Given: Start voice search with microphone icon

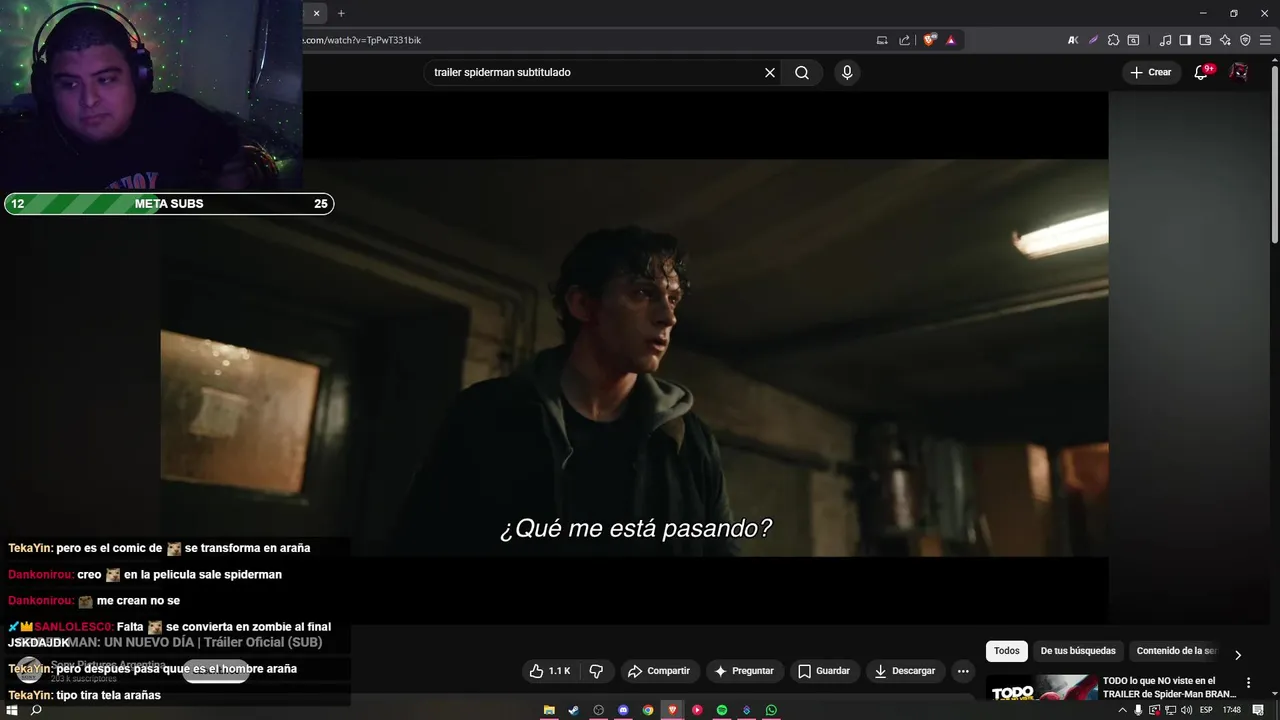Looking at the screenshot, I should click(847, 72).
